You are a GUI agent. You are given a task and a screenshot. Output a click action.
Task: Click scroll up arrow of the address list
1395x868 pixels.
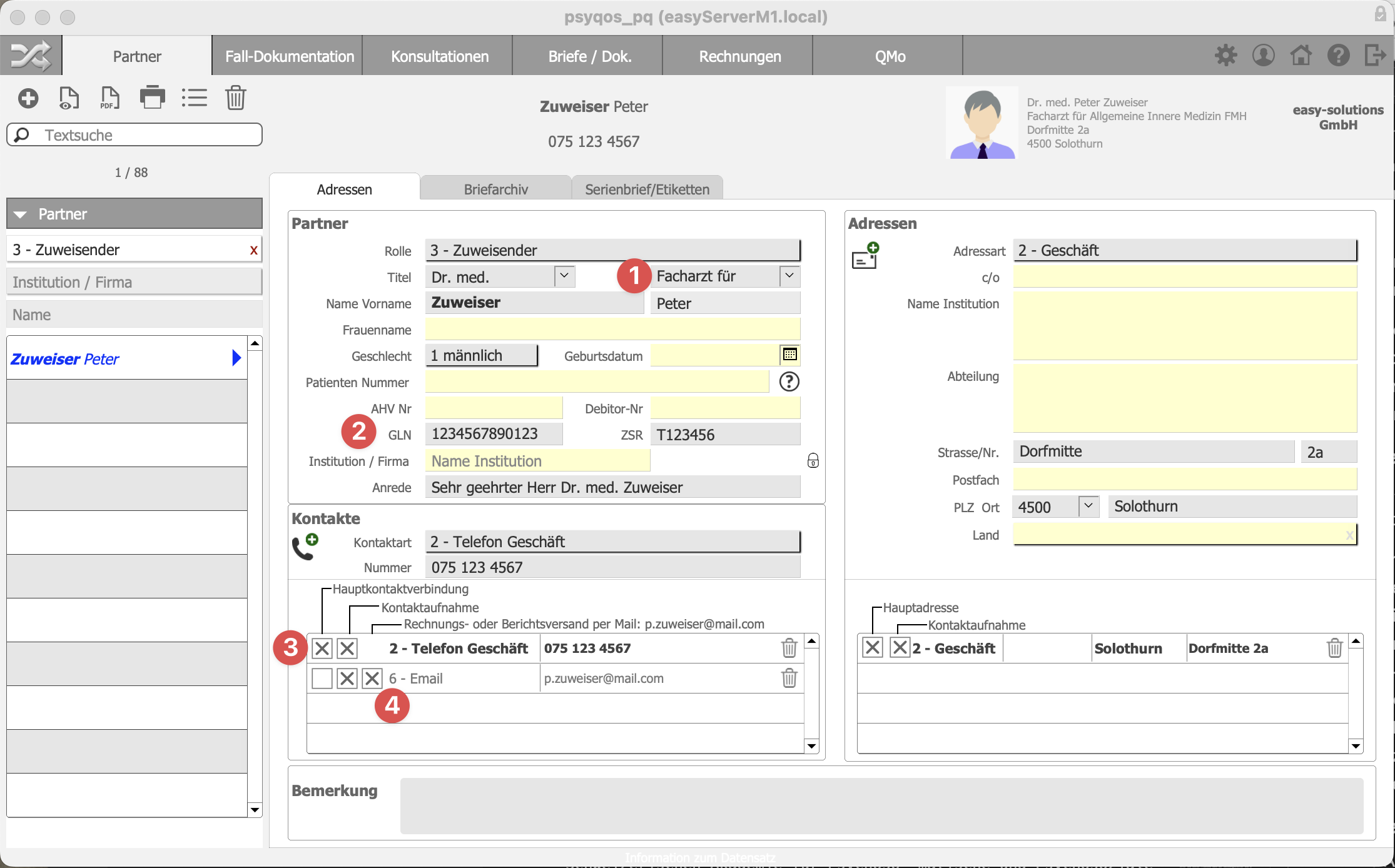(1356, 641)
